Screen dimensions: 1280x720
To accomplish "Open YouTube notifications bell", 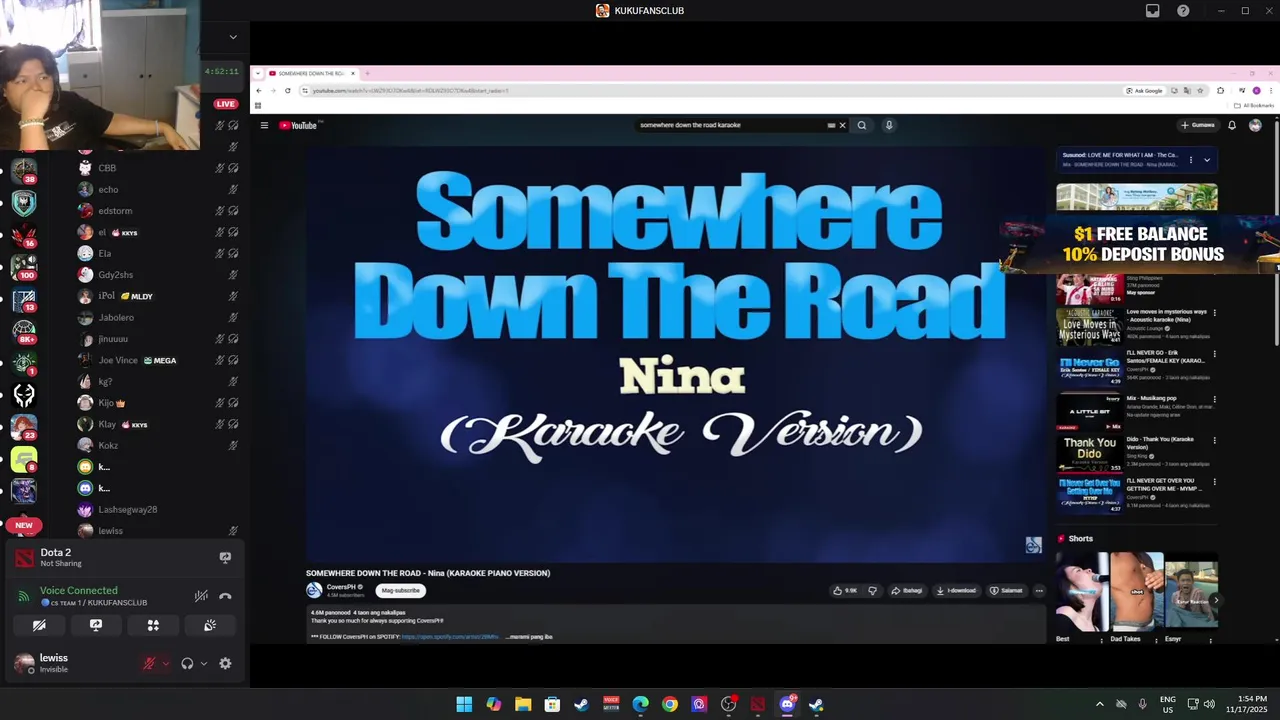I will (x=1232, y=125).
